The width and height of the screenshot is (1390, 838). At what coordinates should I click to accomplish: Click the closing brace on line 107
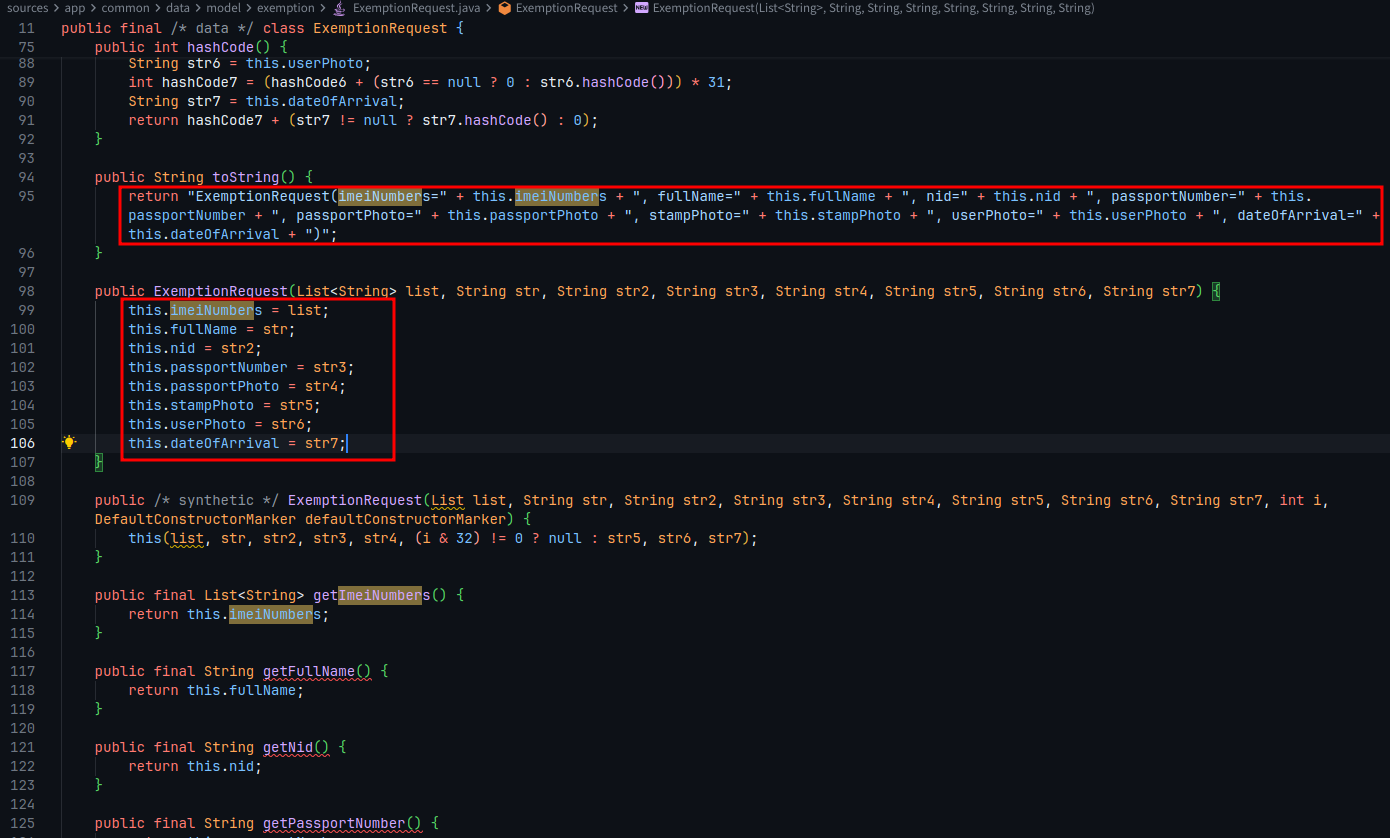click(99, 462)
